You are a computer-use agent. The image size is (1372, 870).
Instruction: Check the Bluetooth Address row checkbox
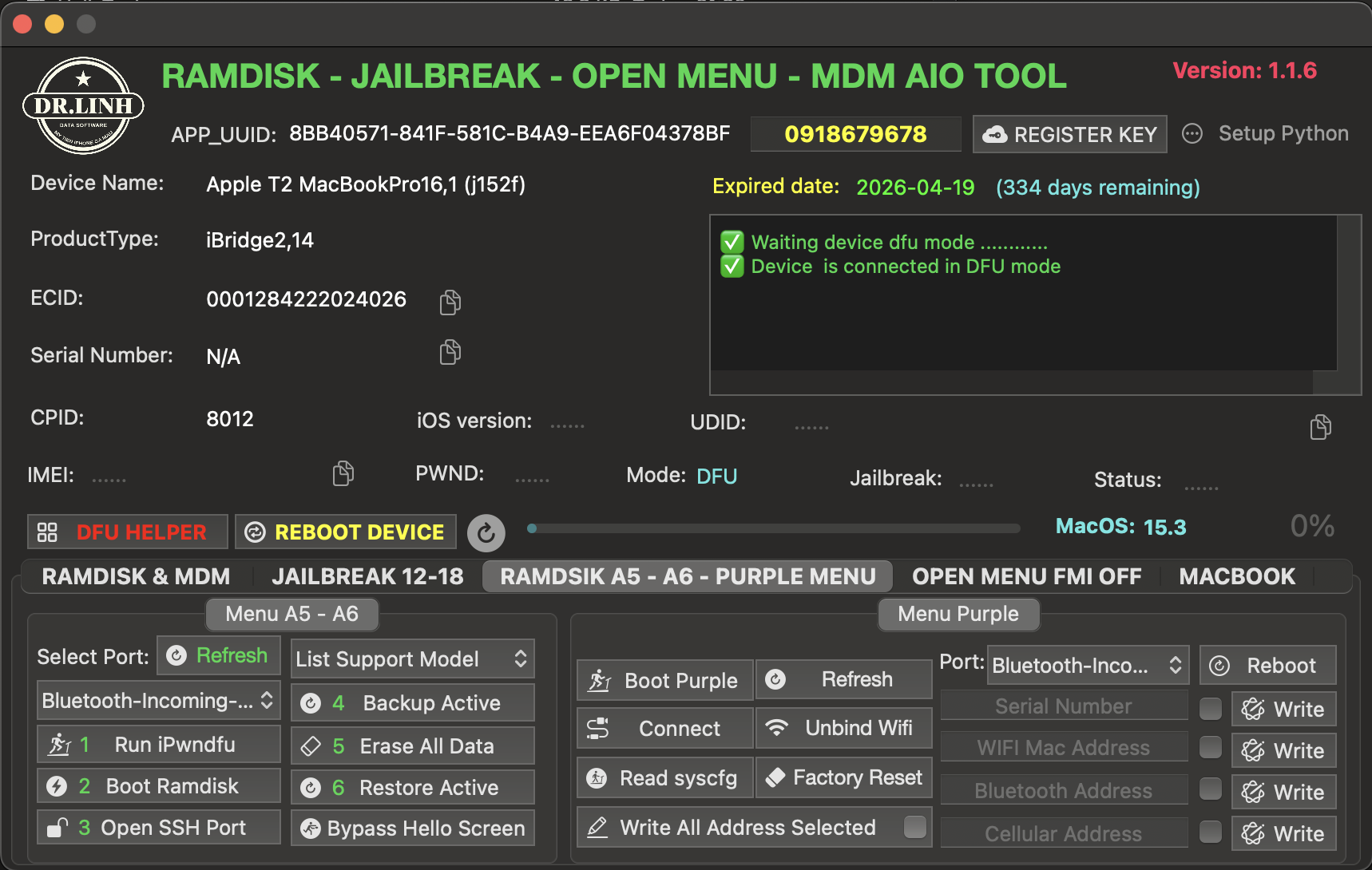tap(1211, 789)
